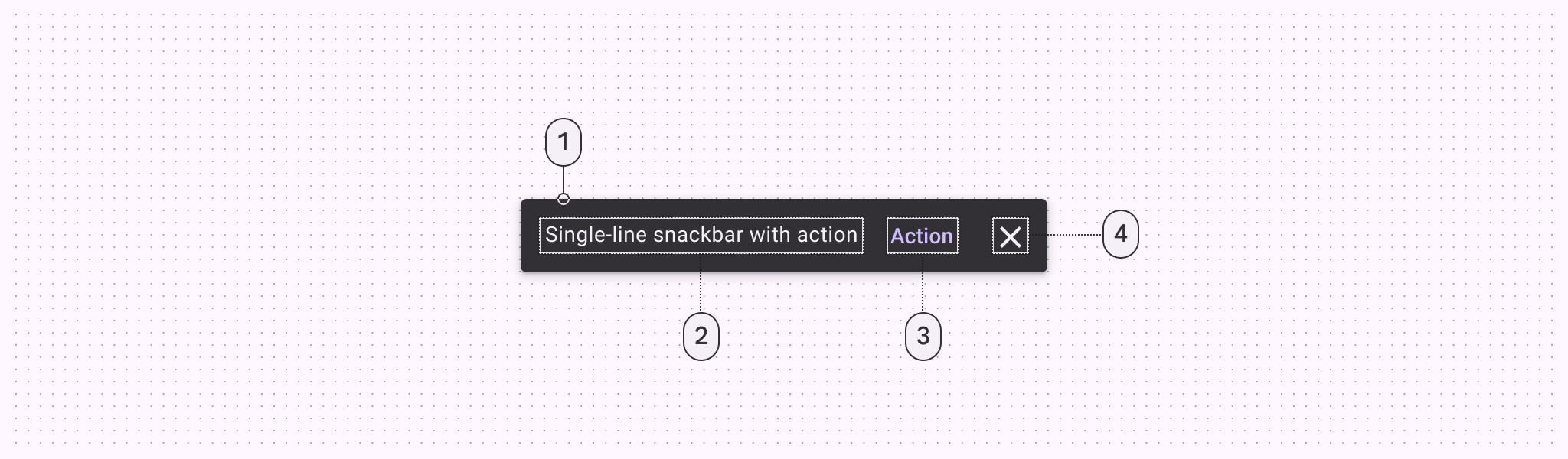Click the snackbar's left padding before the message

pyautogui.click(x=530, y=236)
